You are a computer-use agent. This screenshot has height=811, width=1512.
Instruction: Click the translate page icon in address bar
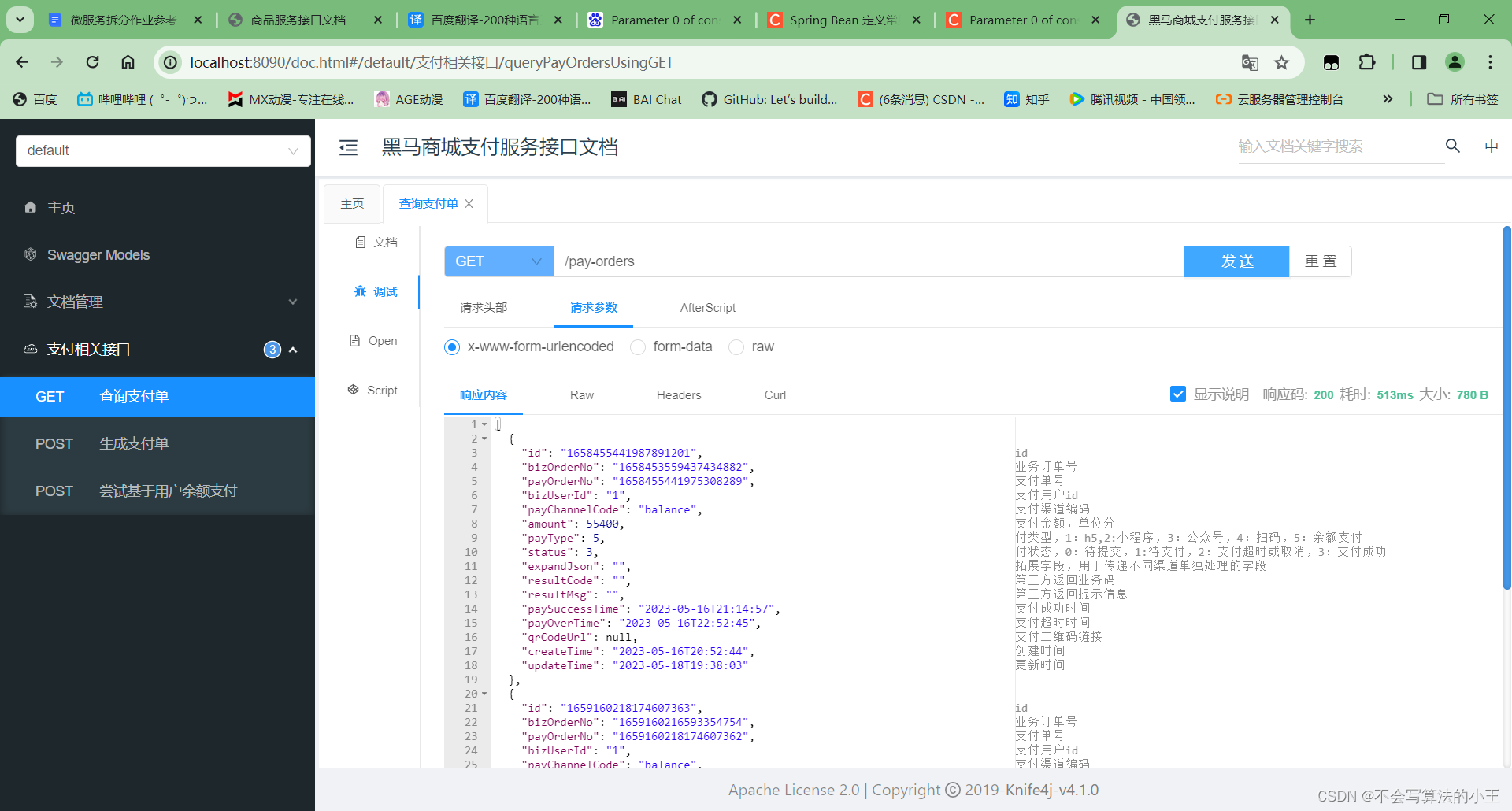tap(1250, 62)
